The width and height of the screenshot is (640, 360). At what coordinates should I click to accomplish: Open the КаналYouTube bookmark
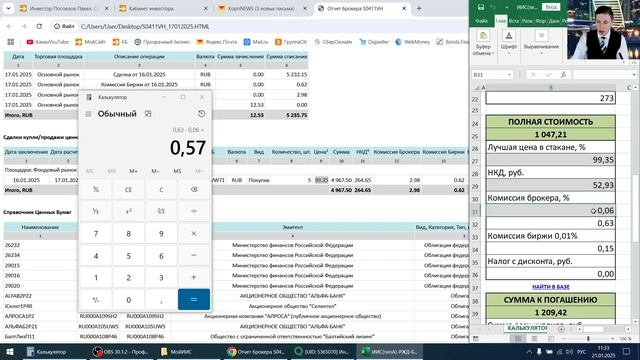click(x=48, y=42)
